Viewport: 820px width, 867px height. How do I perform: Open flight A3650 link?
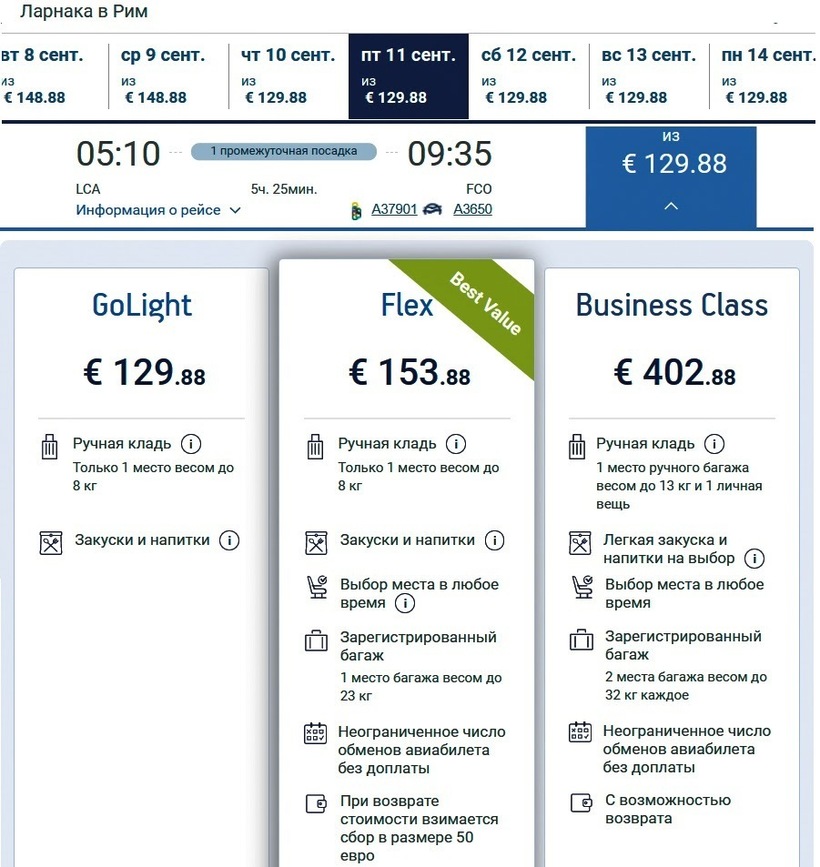coord(472,210)
